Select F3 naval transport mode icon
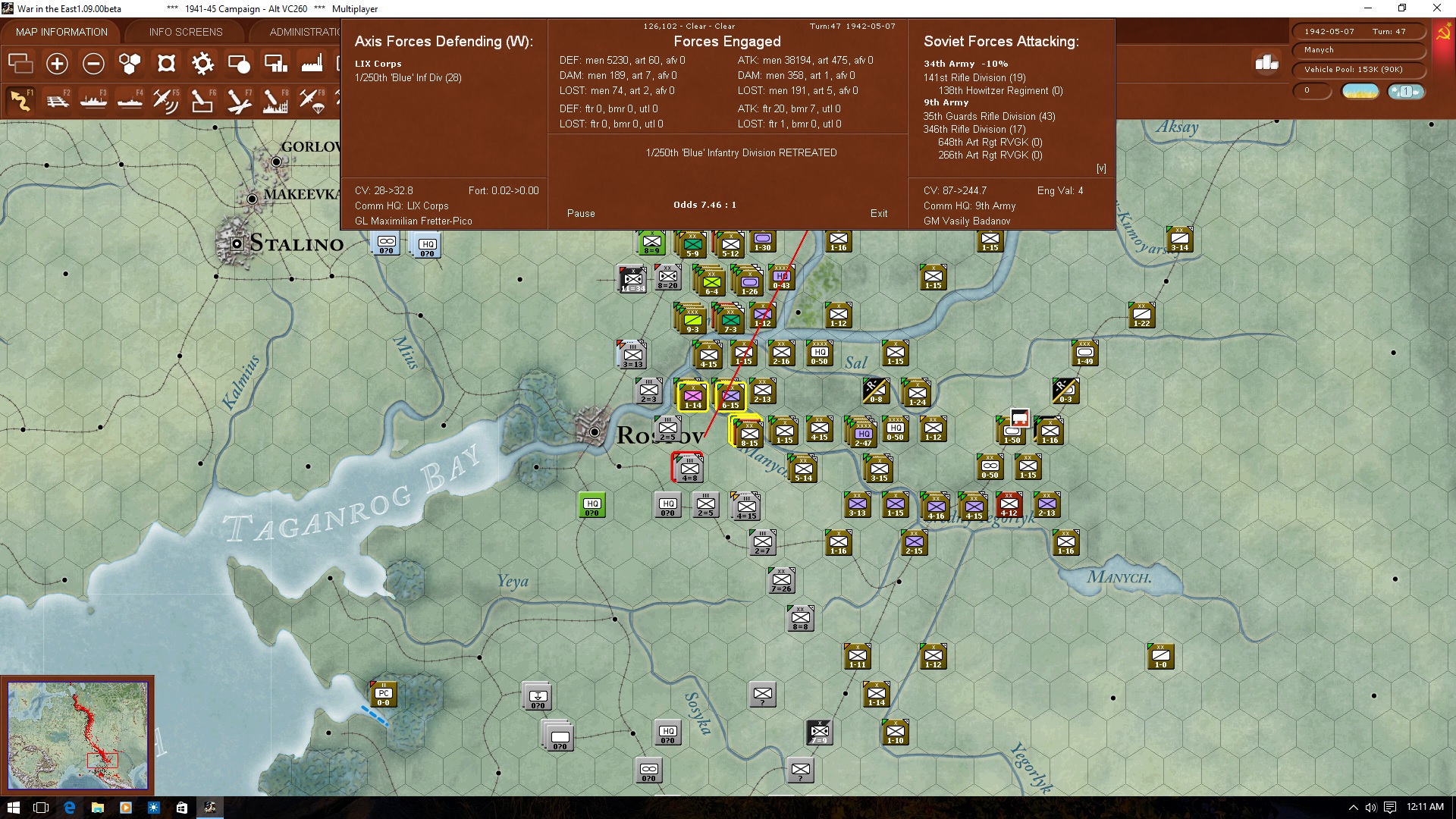1456x819 pixels. [x=93, y=100]
